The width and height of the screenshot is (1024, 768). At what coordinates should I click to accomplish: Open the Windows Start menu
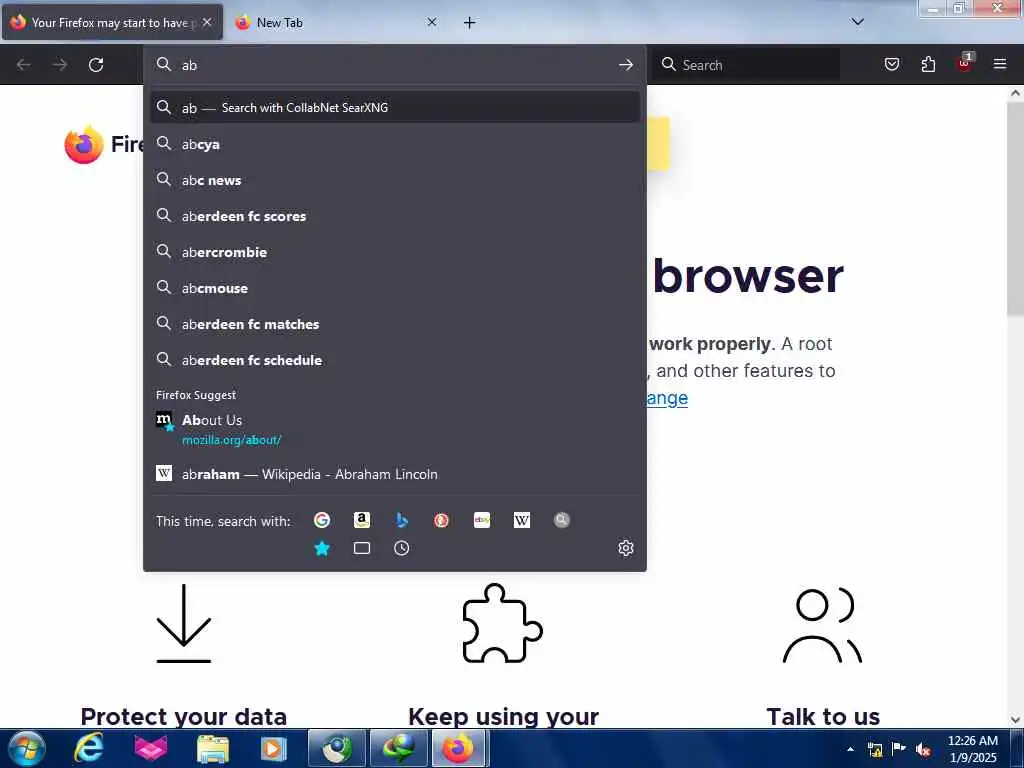(27, 748)
